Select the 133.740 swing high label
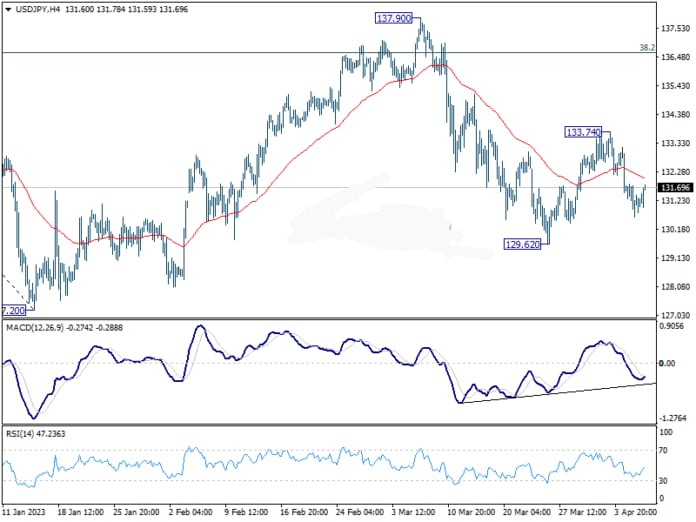 (x=583, y=132)
